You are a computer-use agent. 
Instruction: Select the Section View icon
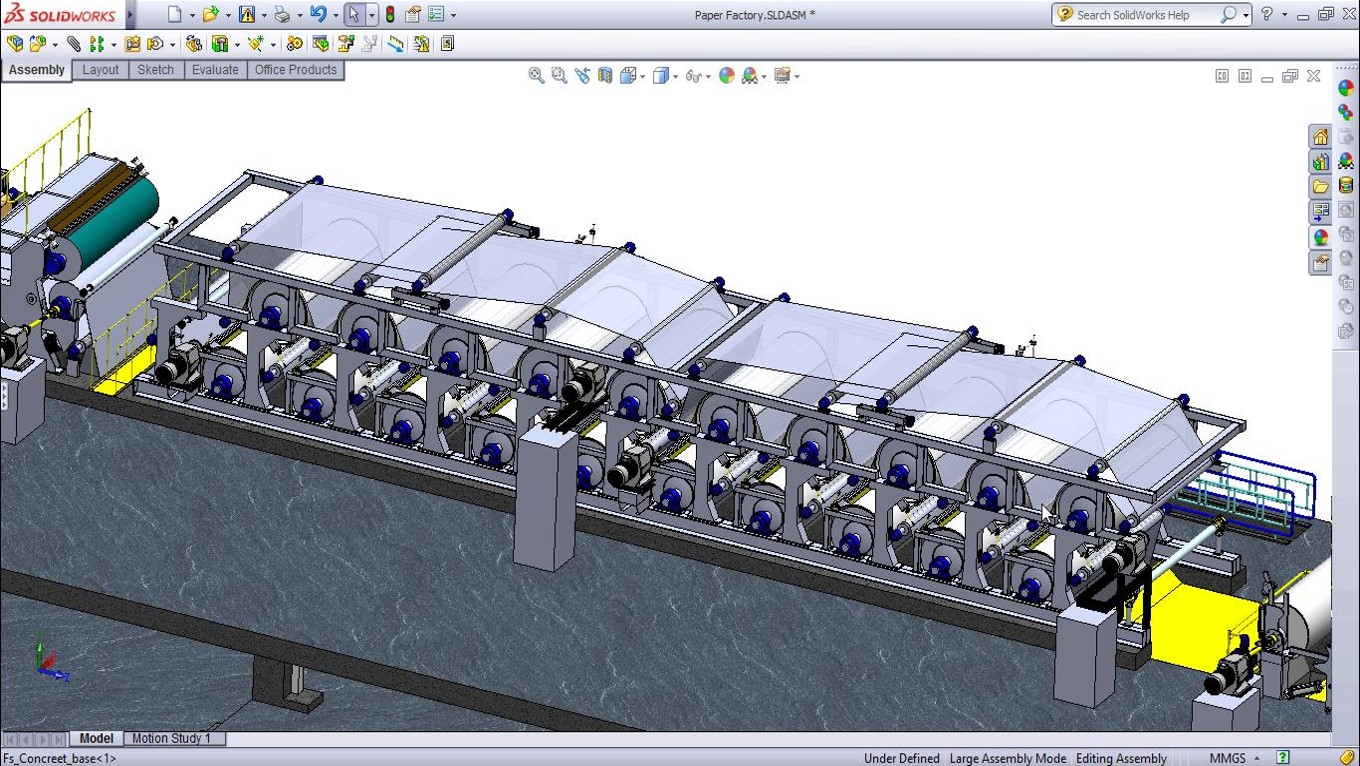point(605,76)
